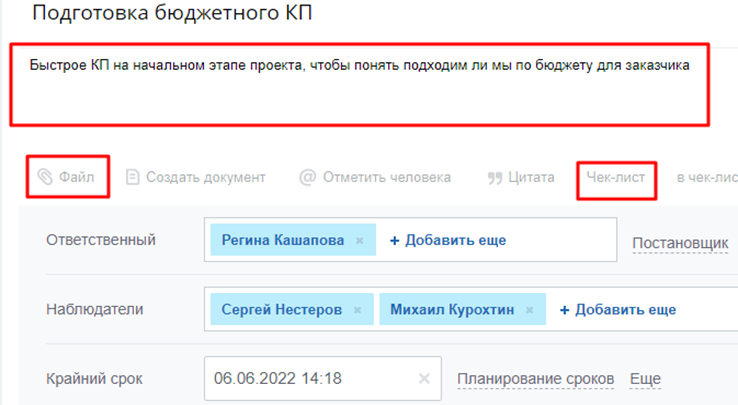This screenshot has height=405, width=738.
Task: Open the Чек-лист option
Action: point(616,177)
